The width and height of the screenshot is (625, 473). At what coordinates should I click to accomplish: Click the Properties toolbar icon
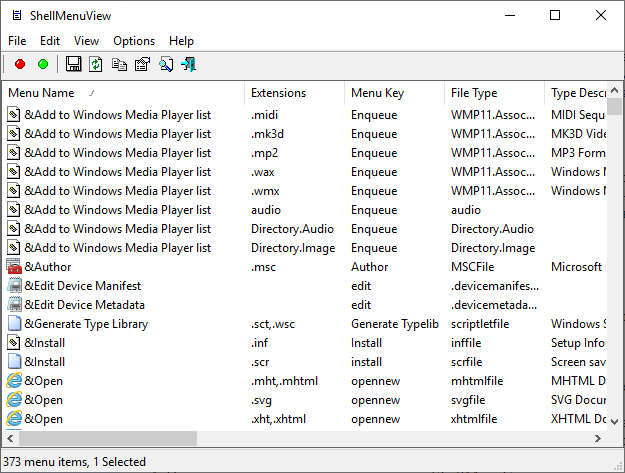pos(142,64)
